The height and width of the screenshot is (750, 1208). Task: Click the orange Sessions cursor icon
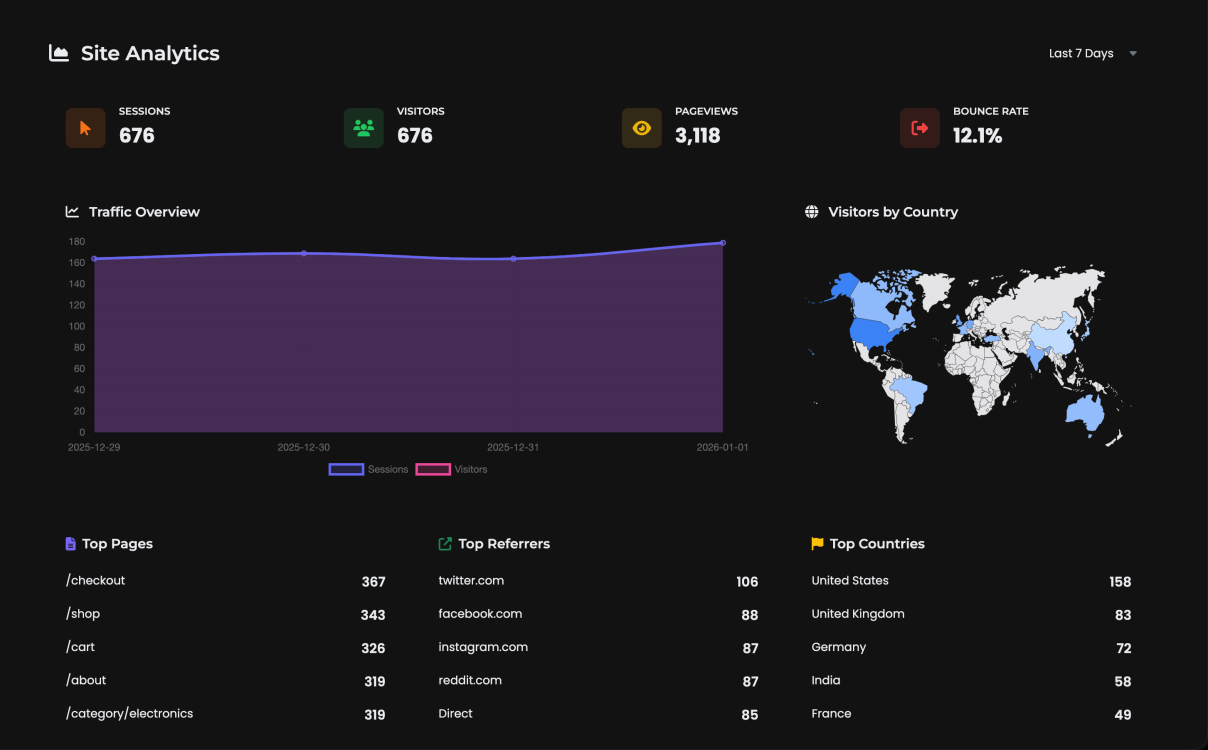[x=85, y=128]
